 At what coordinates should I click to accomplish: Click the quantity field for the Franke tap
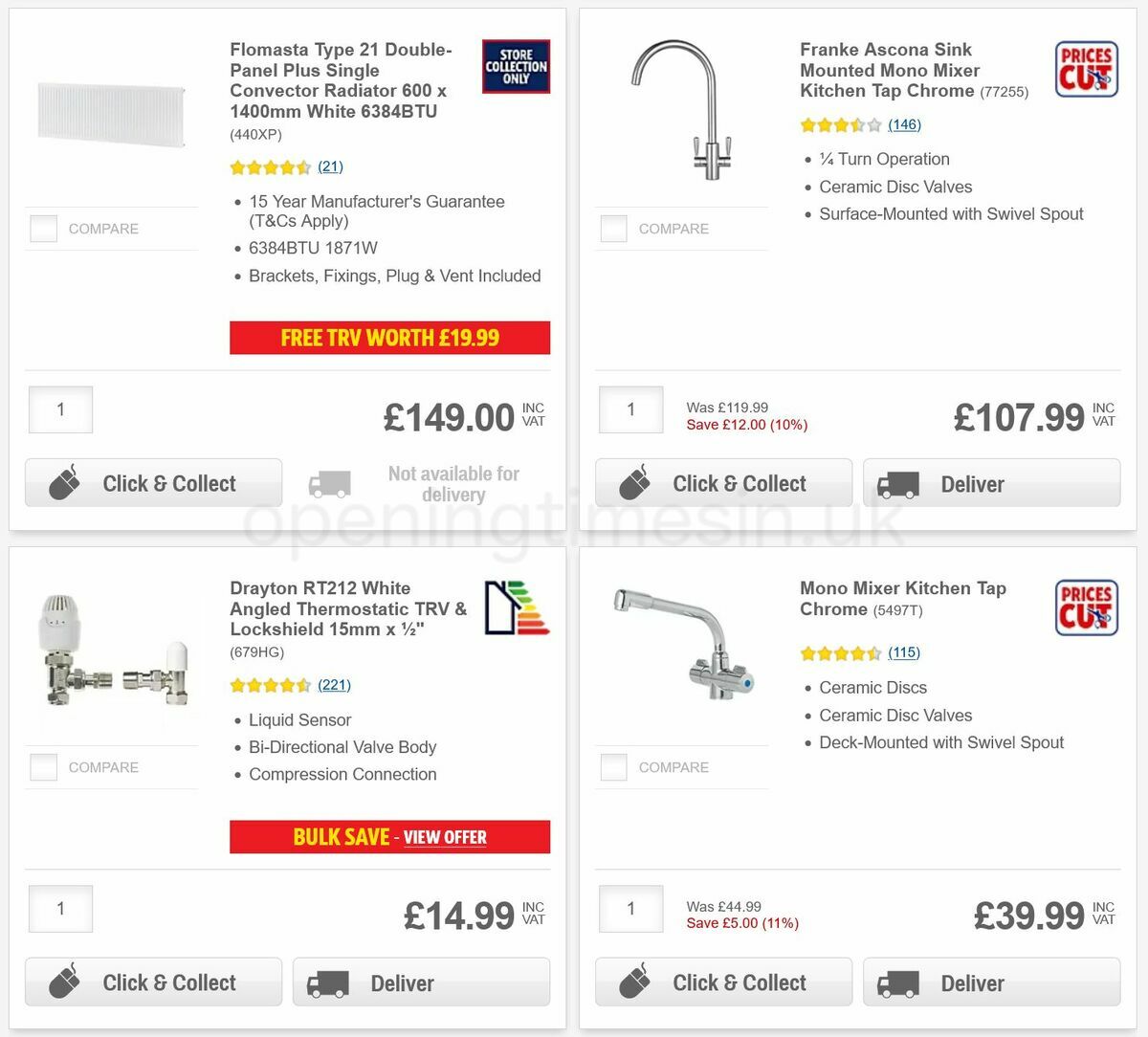point(630,408)
